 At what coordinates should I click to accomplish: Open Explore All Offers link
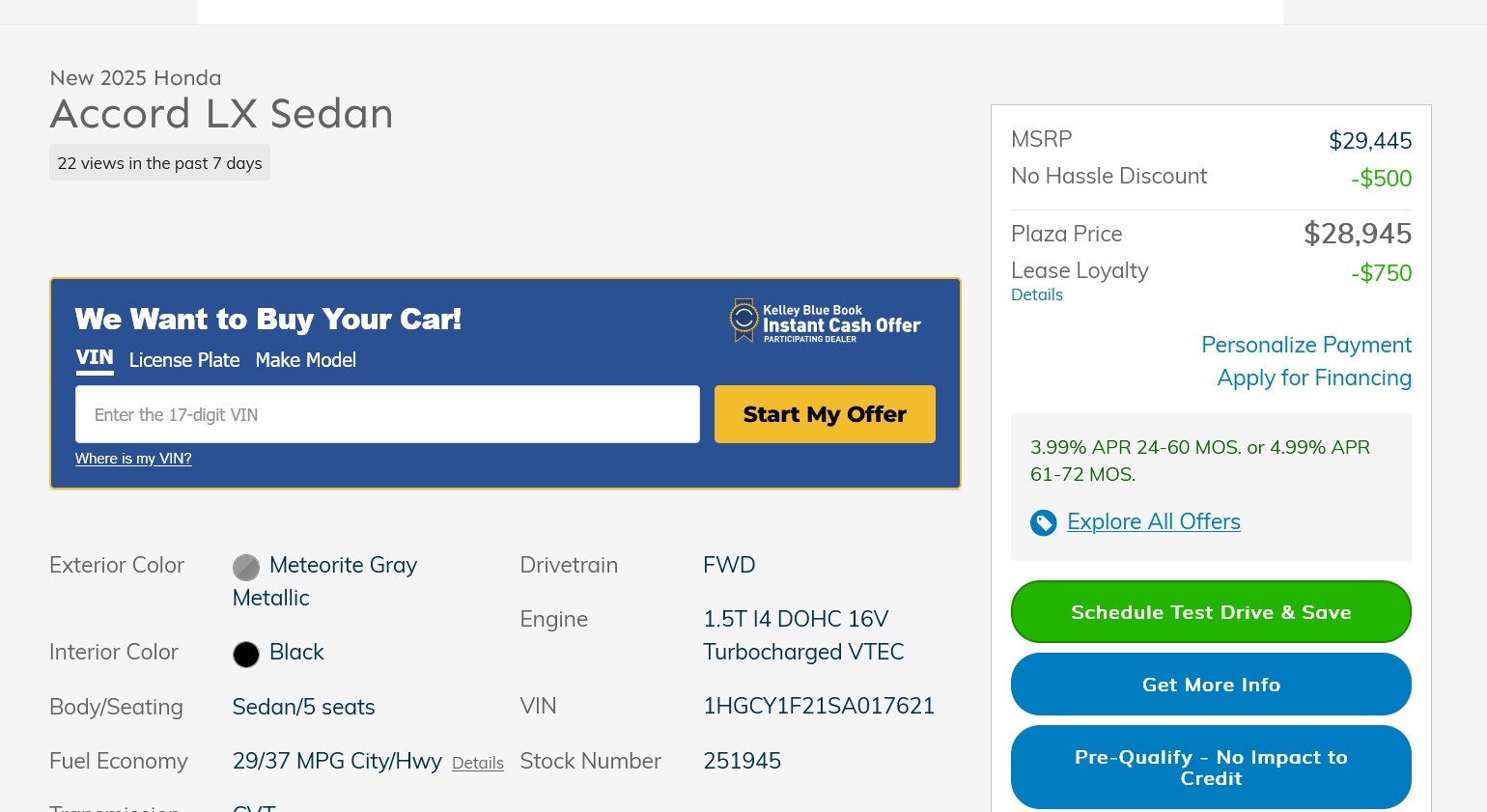coord(1154,521)
